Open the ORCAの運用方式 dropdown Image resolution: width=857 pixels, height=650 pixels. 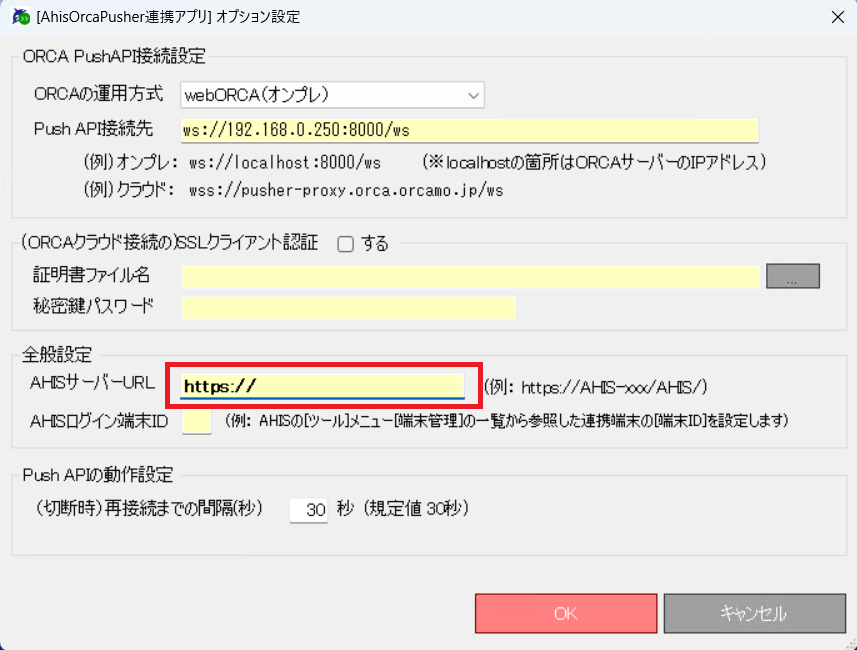coord(332,95)
